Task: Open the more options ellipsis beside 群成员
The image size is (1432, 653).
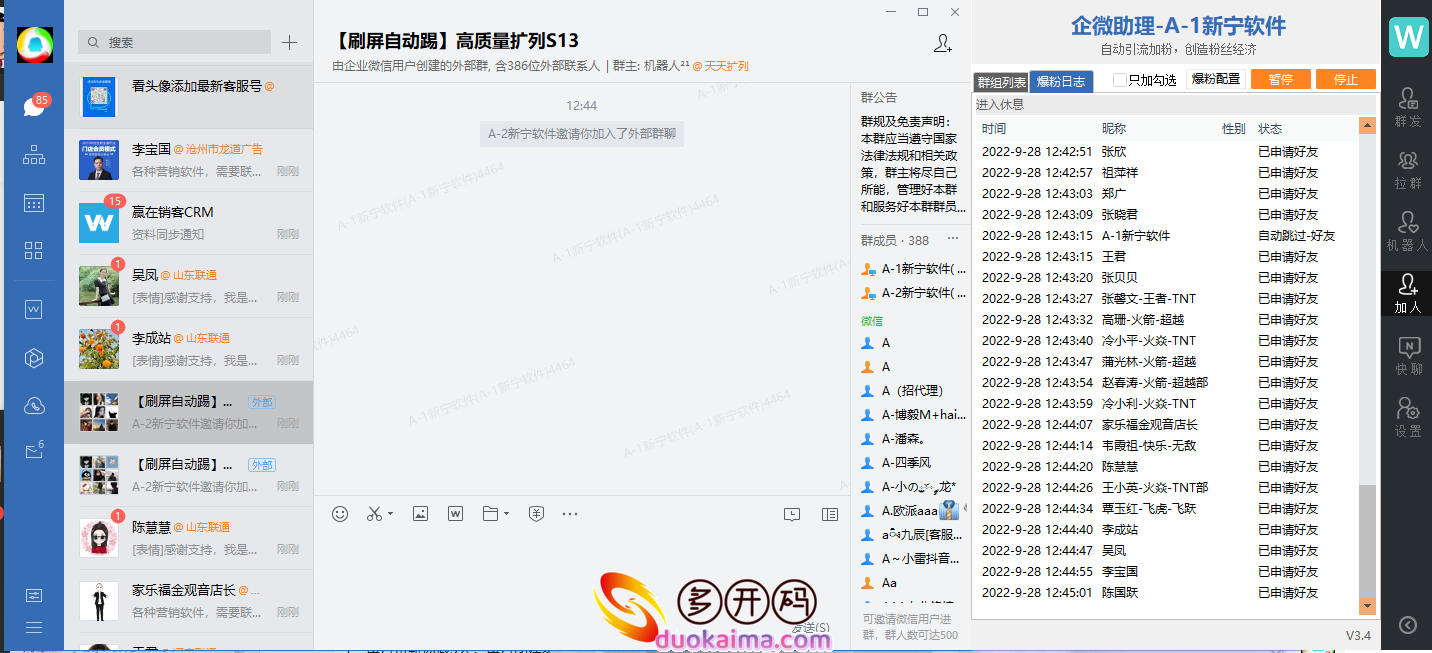Action: 953,240
